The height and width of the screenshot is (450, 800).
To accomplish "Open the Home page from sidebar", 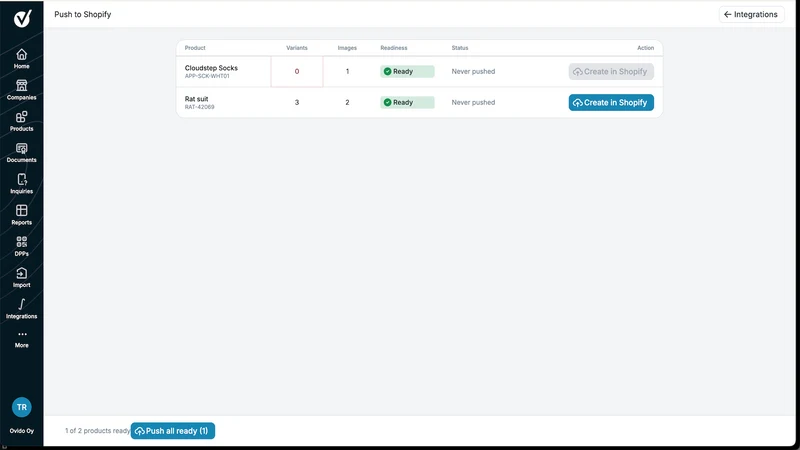I will point(21,59).
